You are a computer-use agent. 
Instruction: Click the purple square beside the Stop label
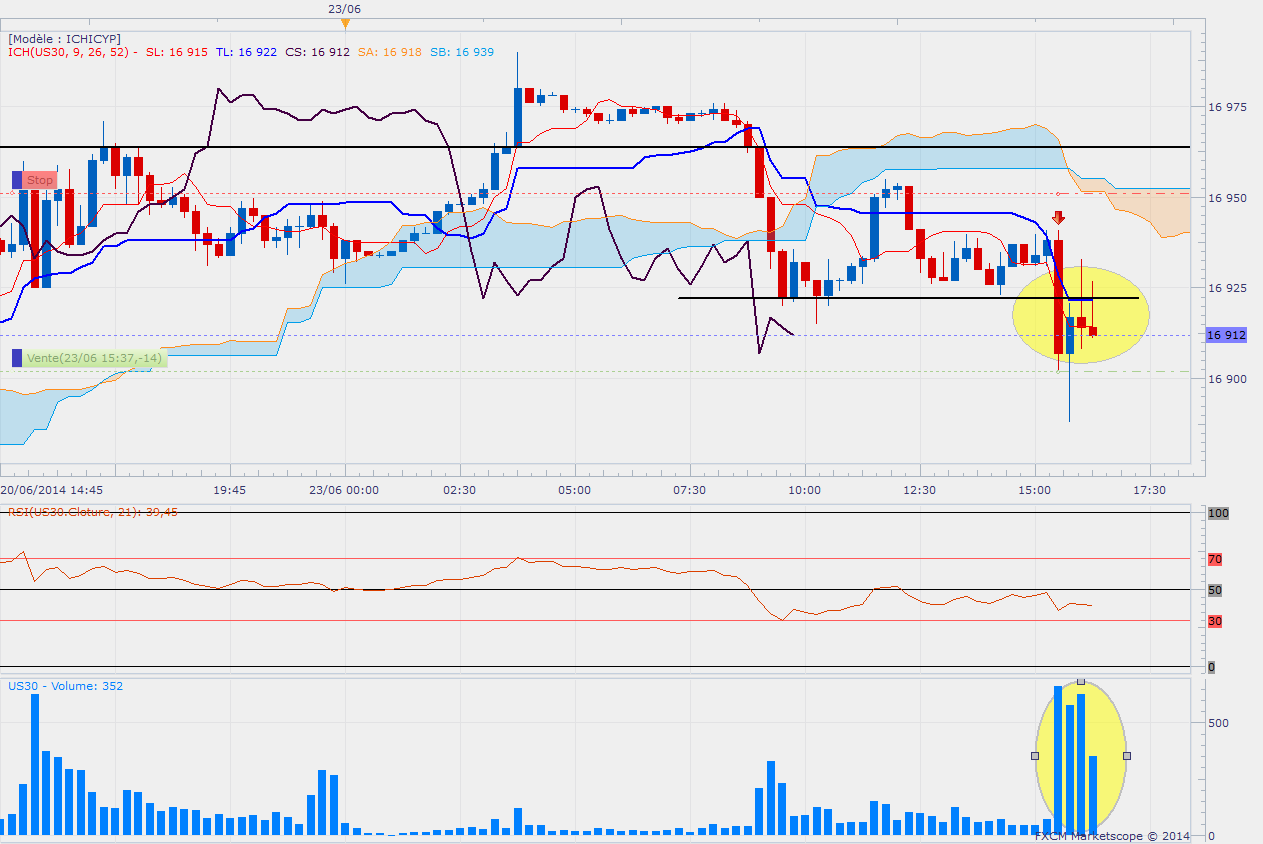click(x=16, y=180)
